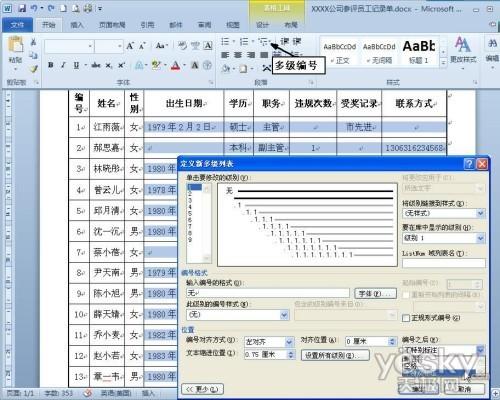Click the Bullets list icon
Screen dimensions: 500x400
pos(225,41)
